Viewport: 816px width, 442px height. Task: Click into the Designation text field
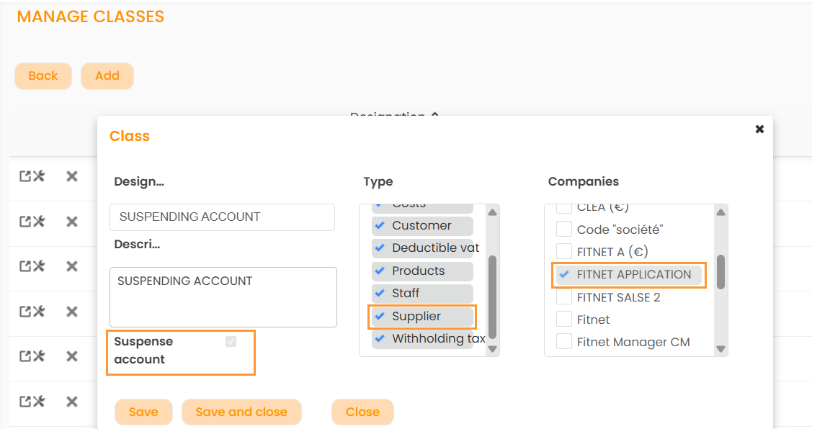222,217
